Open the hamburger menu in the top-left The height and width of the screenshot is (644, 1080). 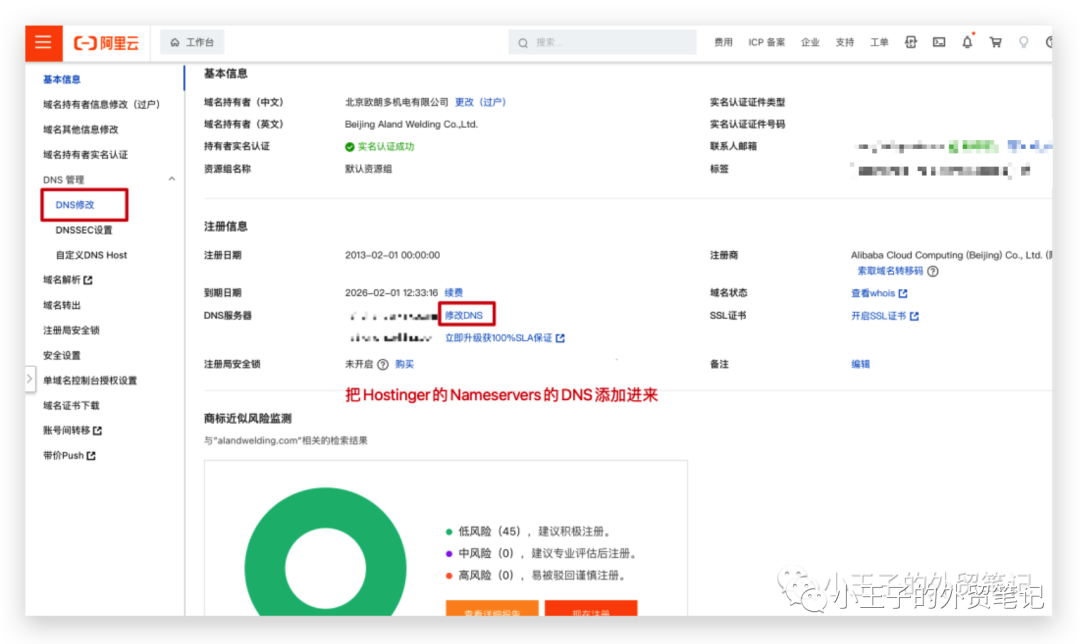click(43, 42)
